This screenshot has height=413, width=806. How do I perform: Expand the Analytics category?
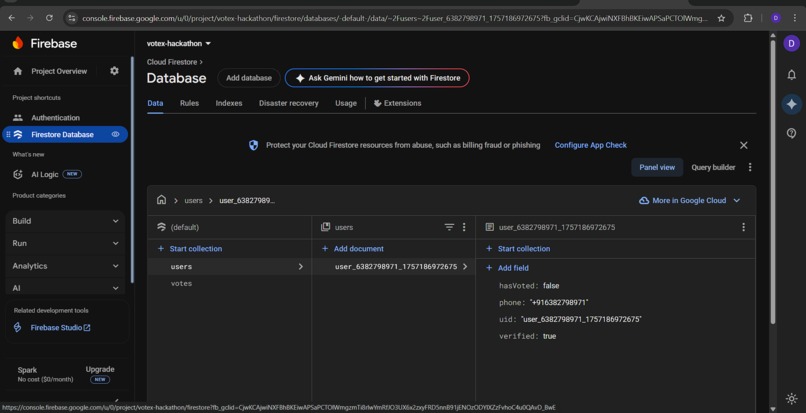[65, 266]
